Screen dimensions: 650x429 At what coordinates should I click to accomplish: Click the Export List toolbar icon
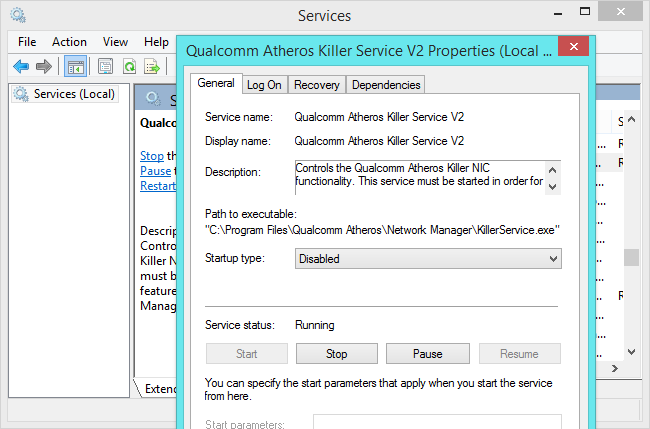(x=152, y=66)
